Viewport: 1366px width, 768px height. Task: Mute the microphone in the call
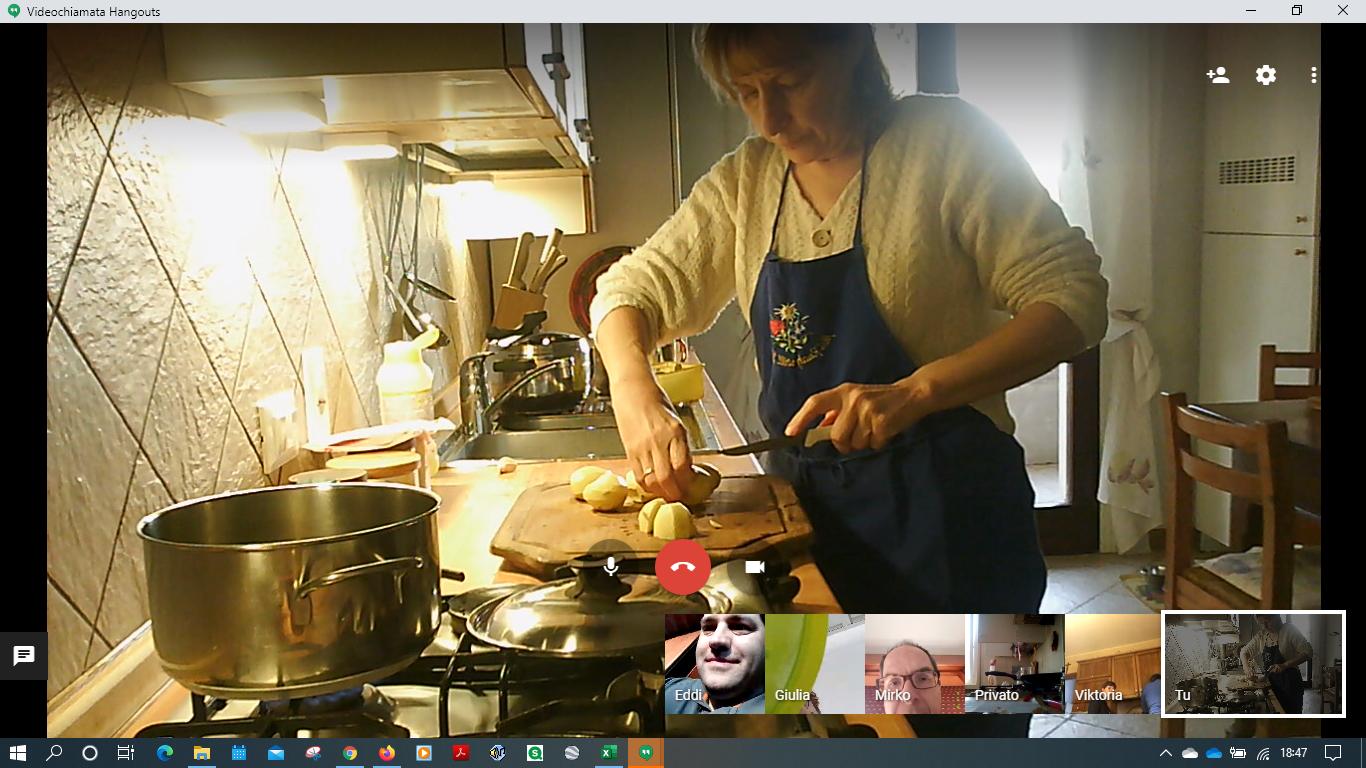[x=611, y=567]
